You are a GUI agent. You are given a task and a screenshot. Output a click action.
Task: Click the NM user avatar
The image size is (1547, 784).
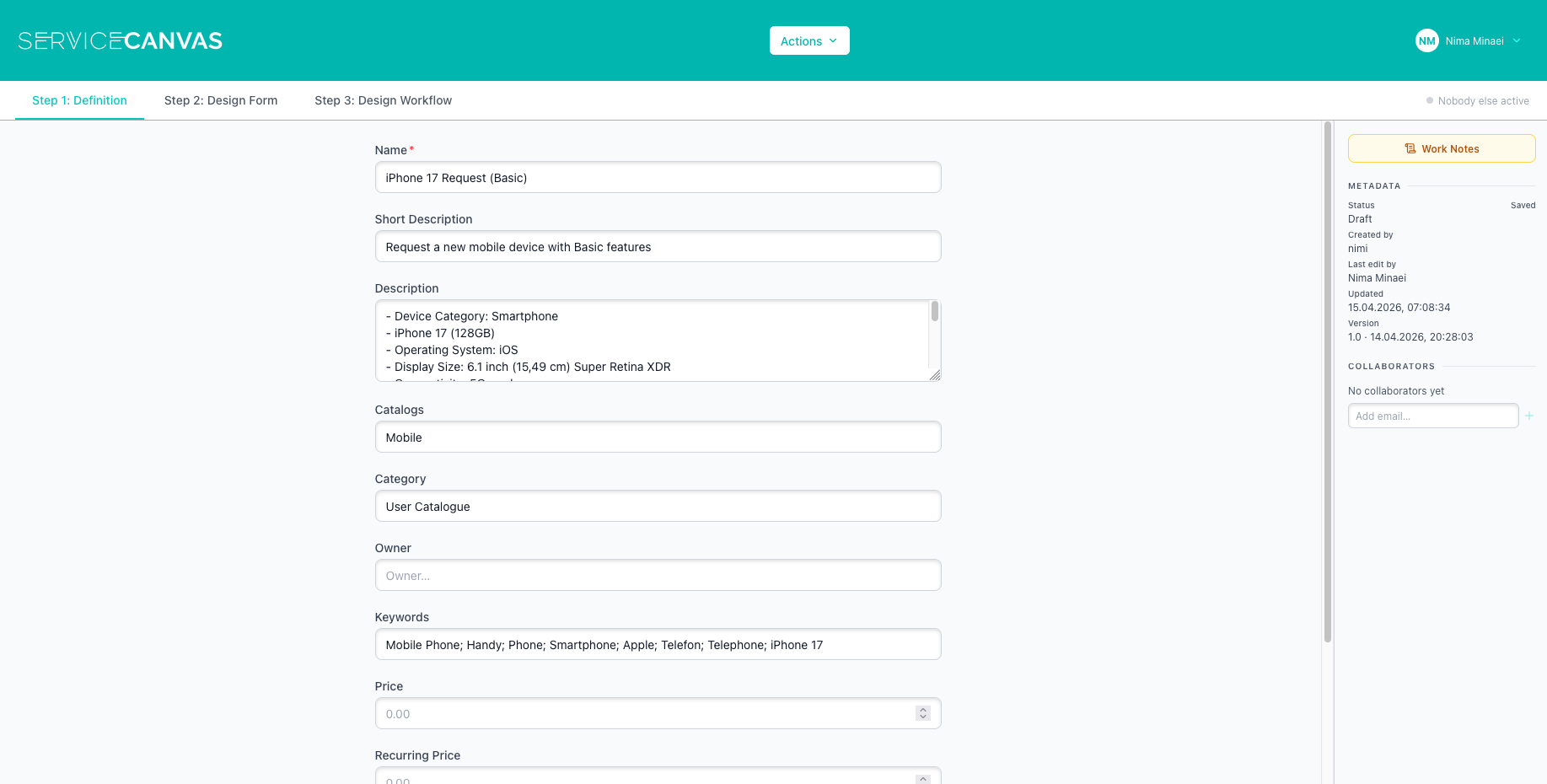click(x=1426, y=40)
